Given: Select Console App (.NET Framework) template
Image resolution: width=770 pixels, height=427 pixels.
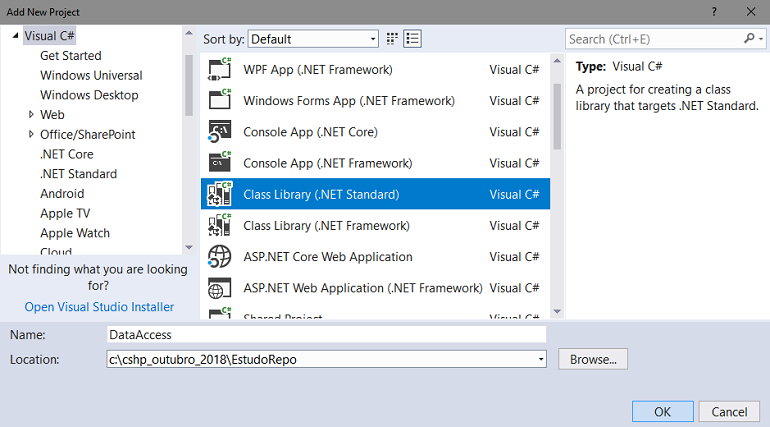Looking at the screenshot, I should coord(375,162).
